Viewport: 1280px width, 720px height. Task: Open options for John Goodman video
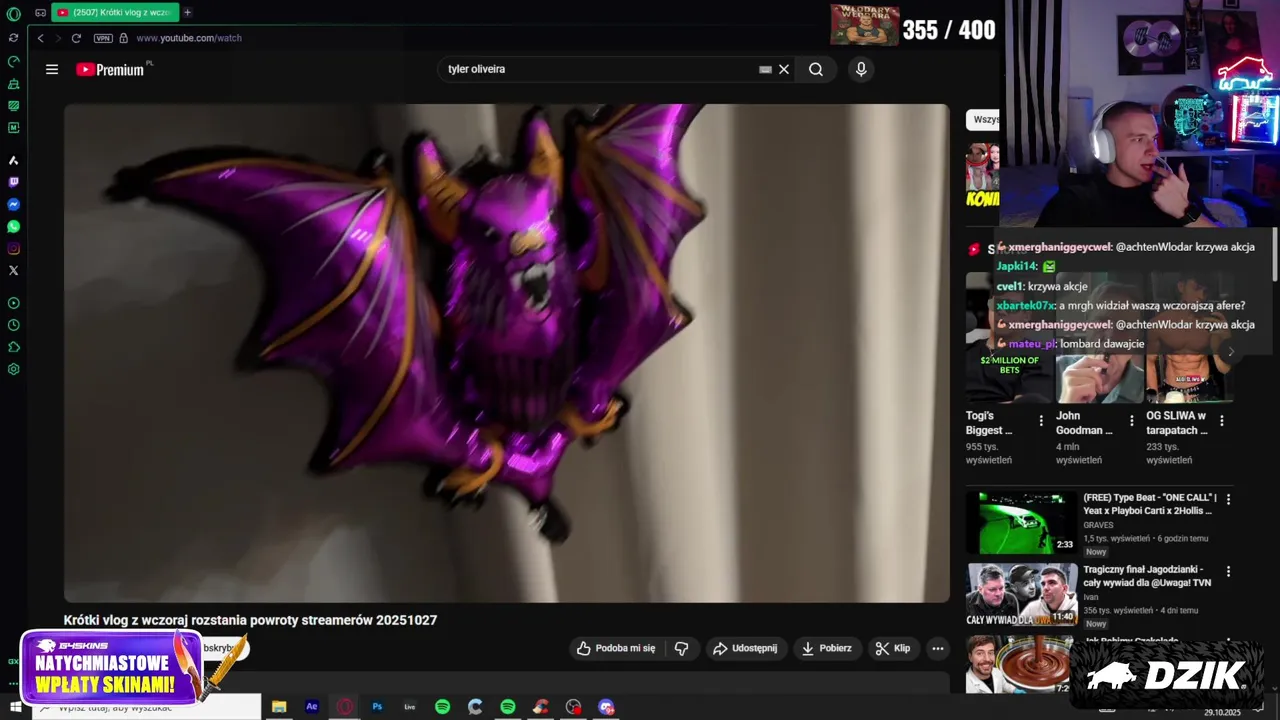(x=1131, y=421)
